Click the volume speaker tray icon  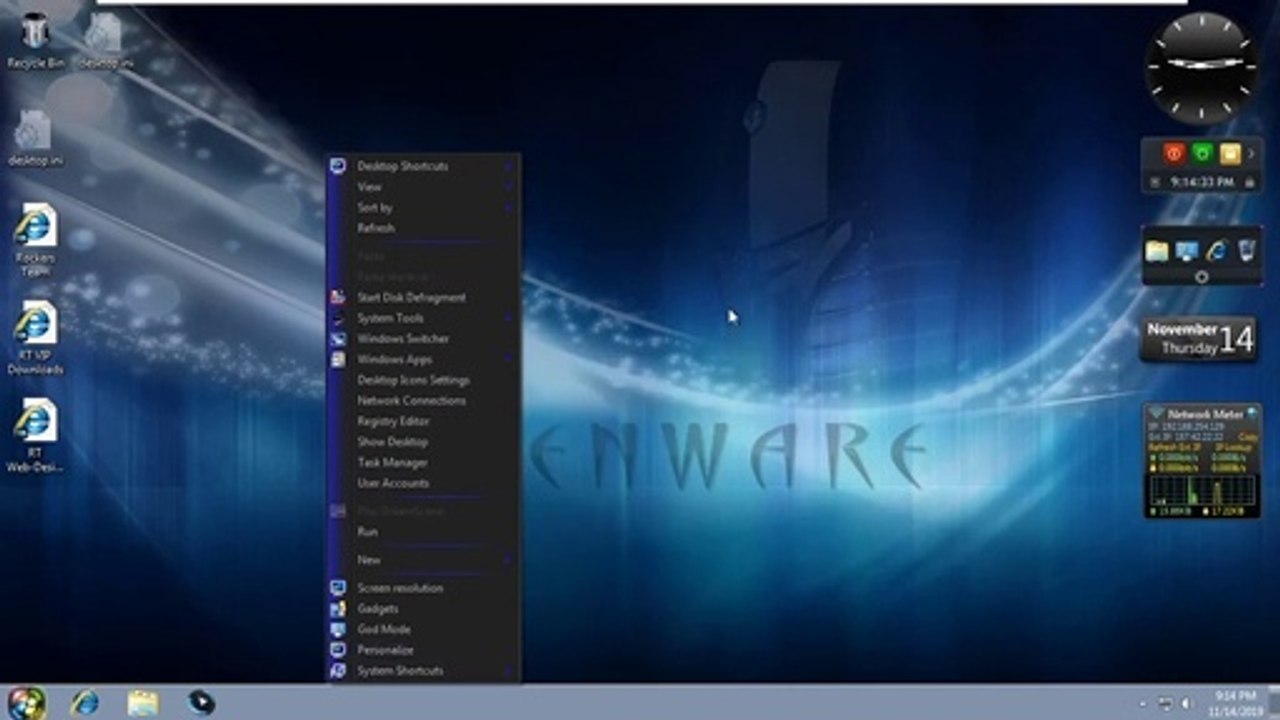click(x=1187, y=703)
